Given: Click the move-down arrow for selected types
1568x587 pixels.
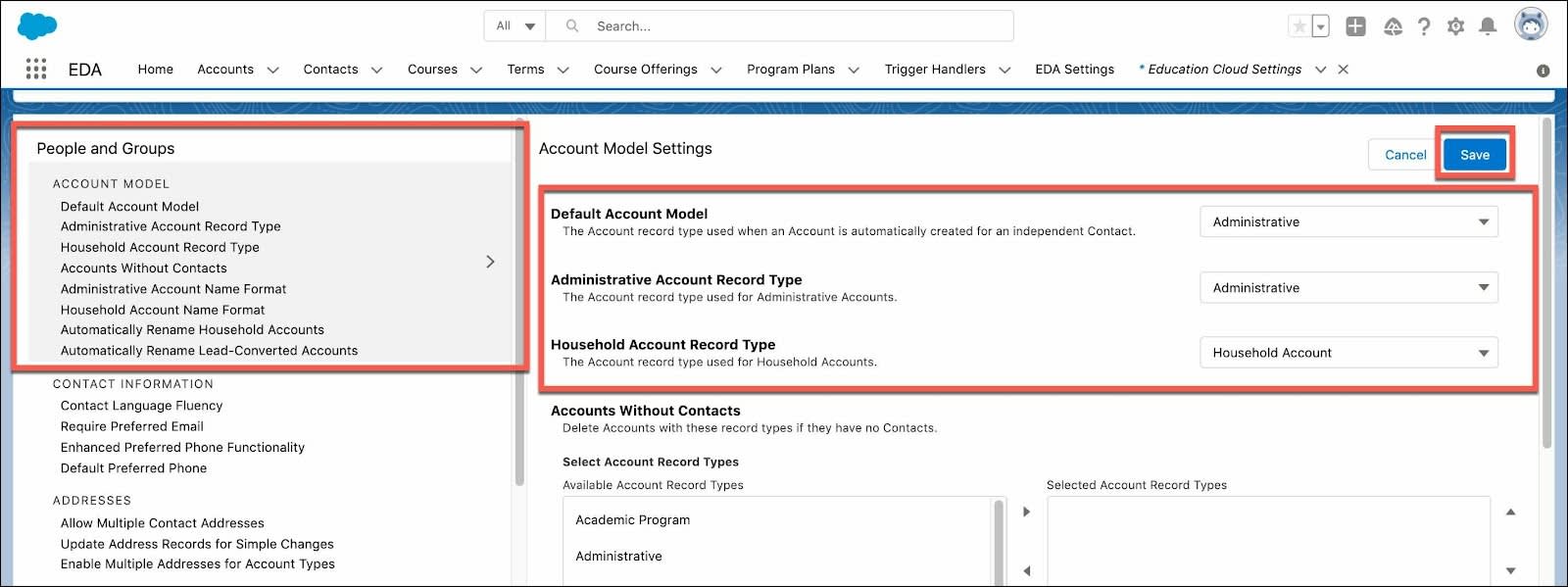Looking at the screenshot, I should pos(1510,570).
